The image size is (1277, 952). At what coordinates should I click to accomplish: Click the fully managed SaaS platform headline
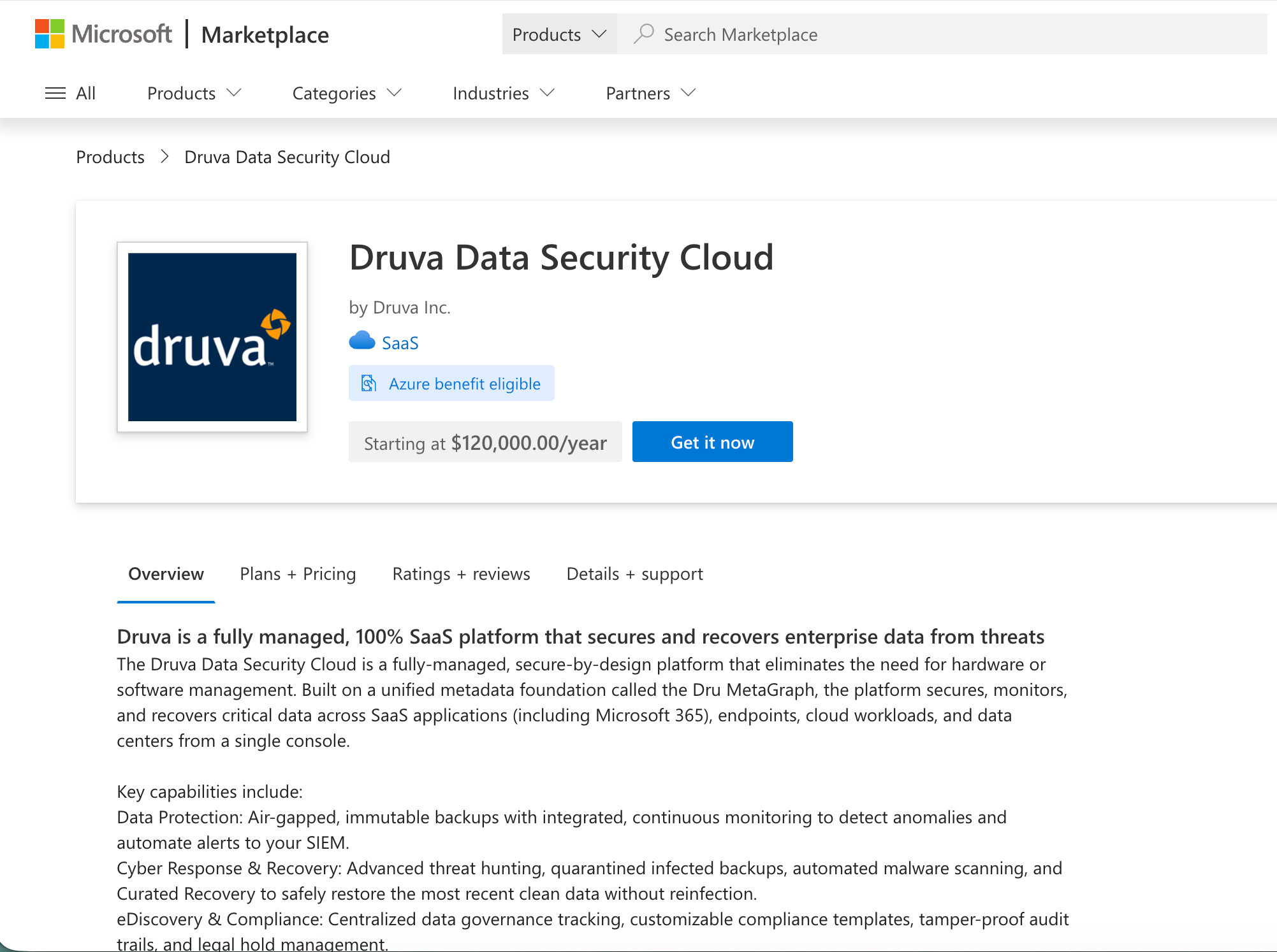coord(580,637)
